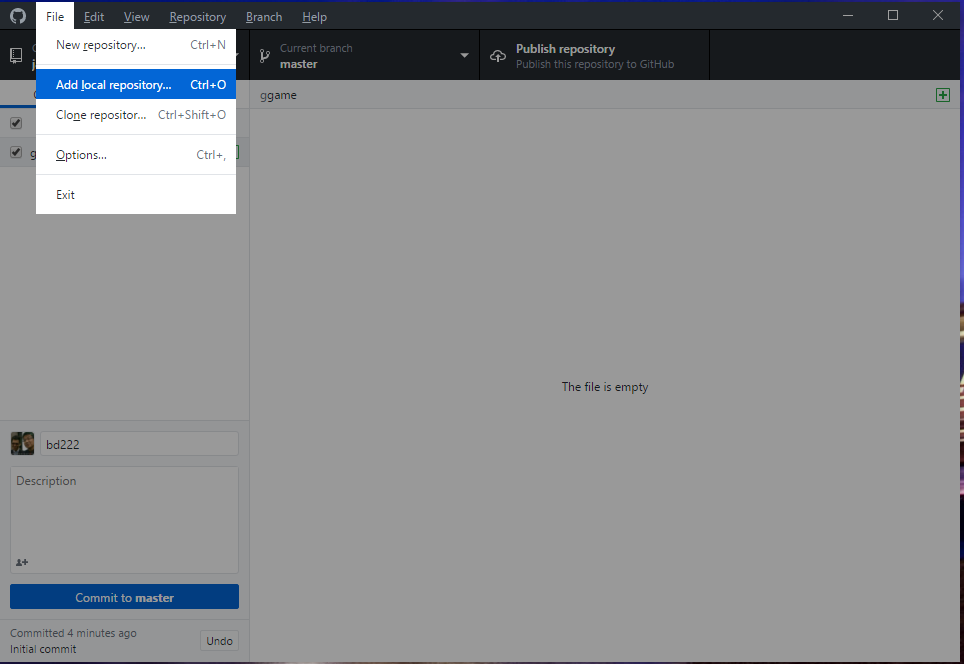
Task: Expand the Current branch master dropdown arrow
Action: [464, 56]
